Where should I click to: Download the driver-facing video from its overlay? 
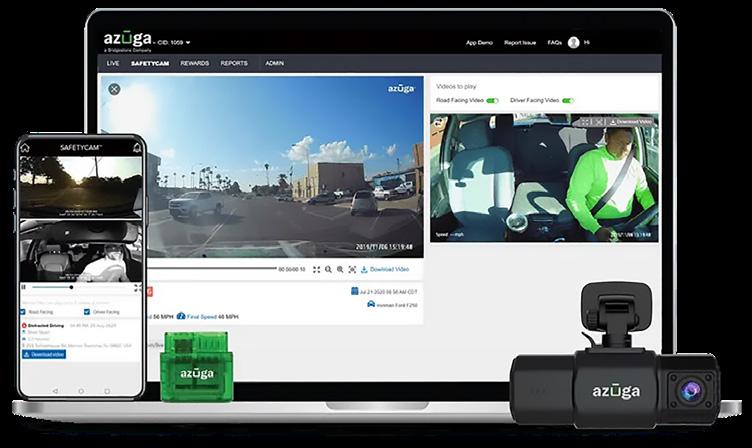(x=631, y=122)
